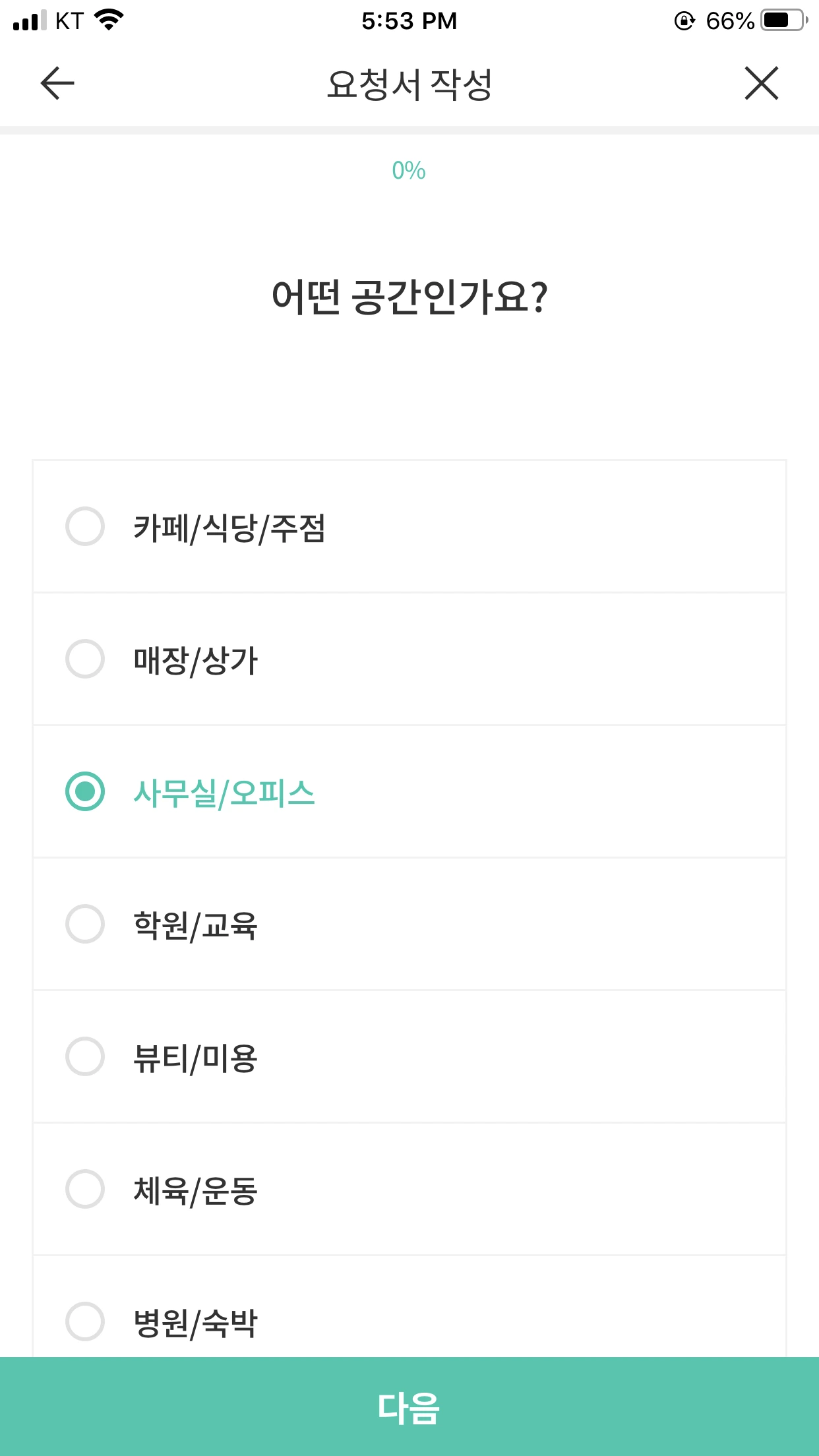Select the 뷰티/미용 radio button
The height and width of the screenshot is (1456, 819).
tap(85, 1056)
